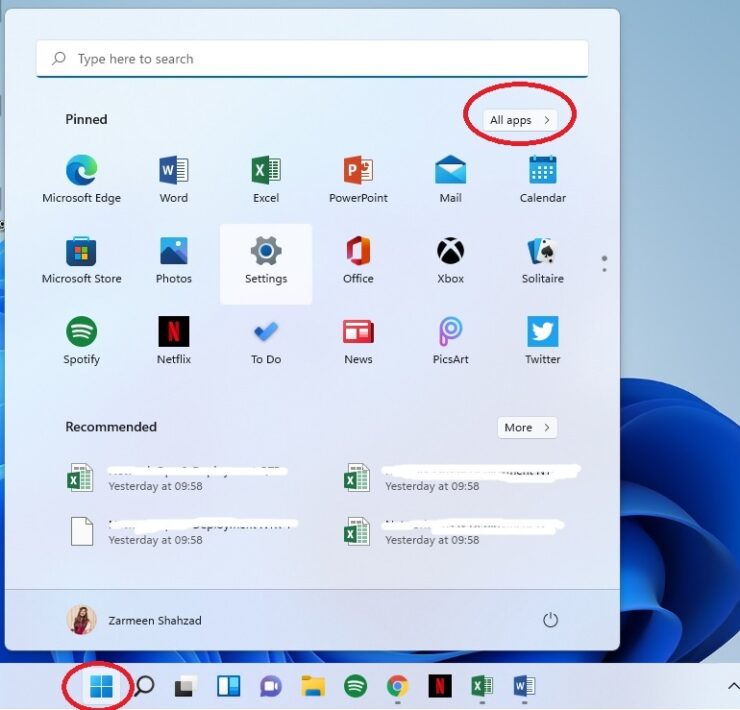This screenshot has height=710, width=740.
Task: Open Zarmeen Shahzad user account menu
Action: [x=134, y=620]
